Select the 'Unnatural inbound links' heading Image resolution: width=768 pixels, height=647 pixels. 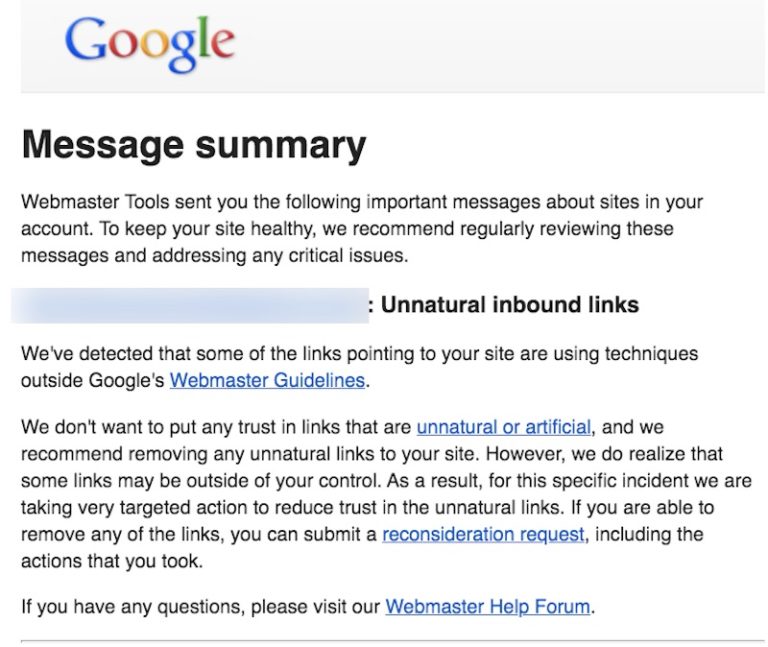[x=509, y=305]
